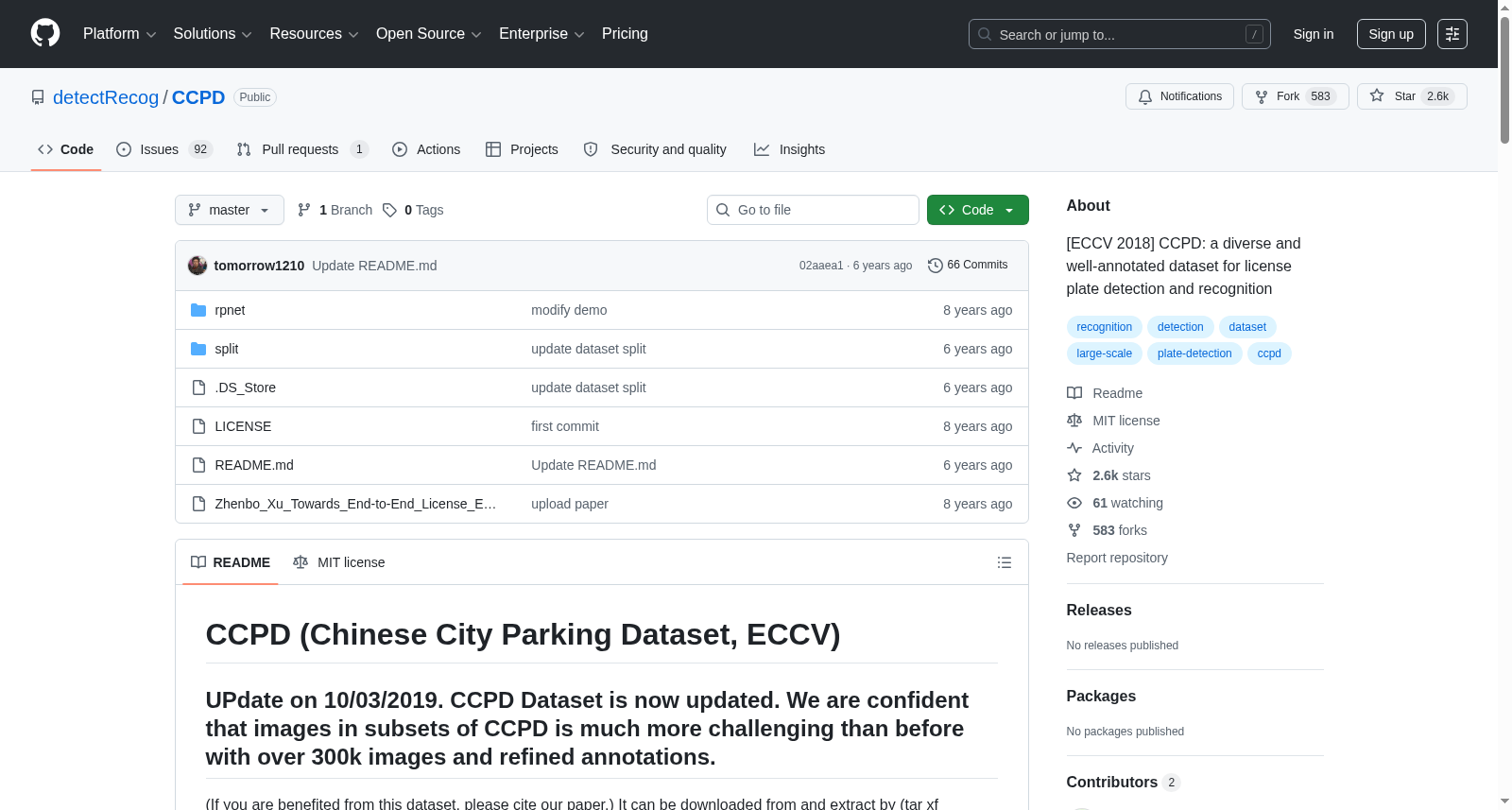Go to the Actions tab
Image resolution: width=1512 pixels, height=810 pixels.
pyautogui.click(x=426, y=149)
